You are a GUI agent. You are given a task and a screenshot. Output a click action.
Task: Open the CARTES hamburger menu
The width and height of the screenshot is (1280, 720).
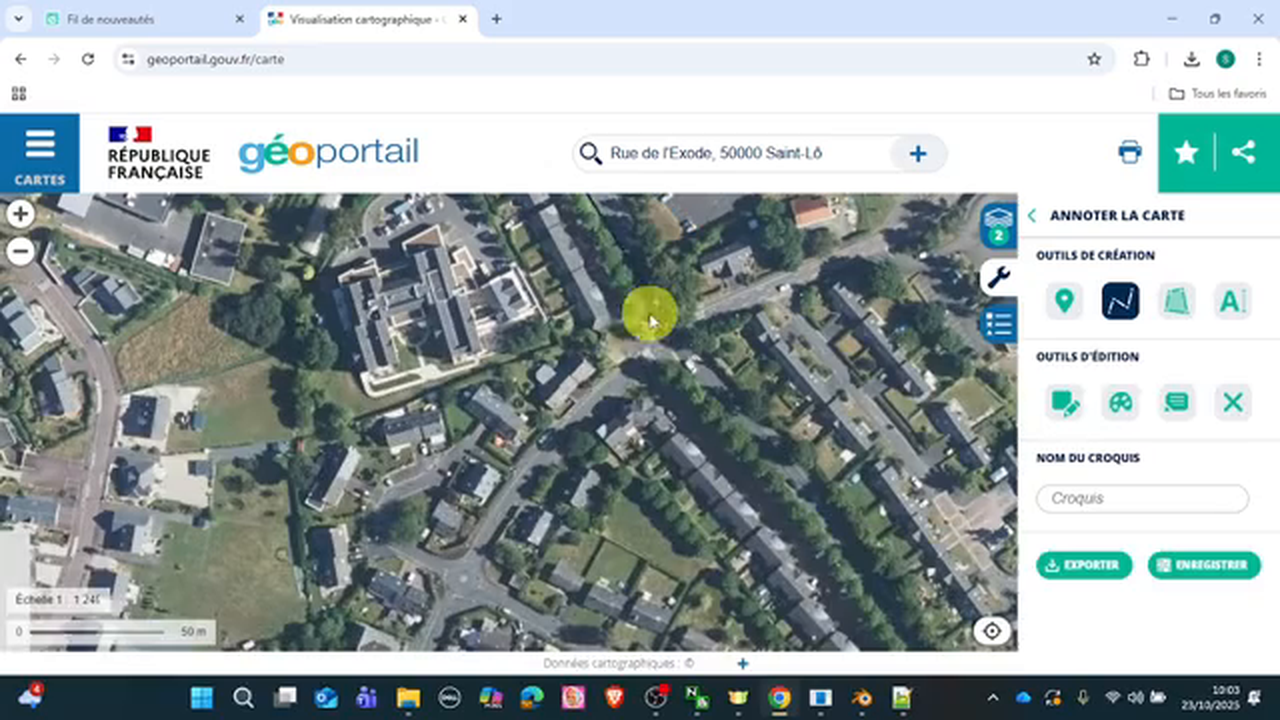coord(40,152)
